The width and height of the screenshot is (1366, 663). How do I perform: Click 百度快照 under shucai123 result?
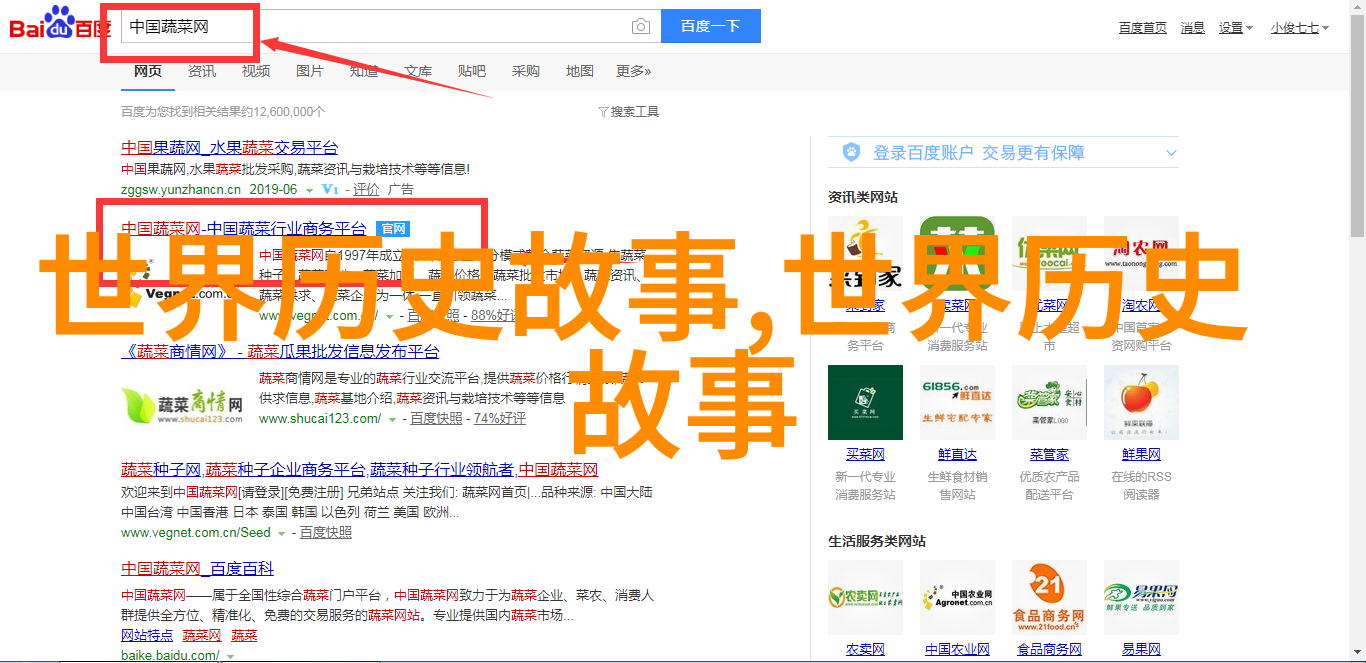[436, 420]
